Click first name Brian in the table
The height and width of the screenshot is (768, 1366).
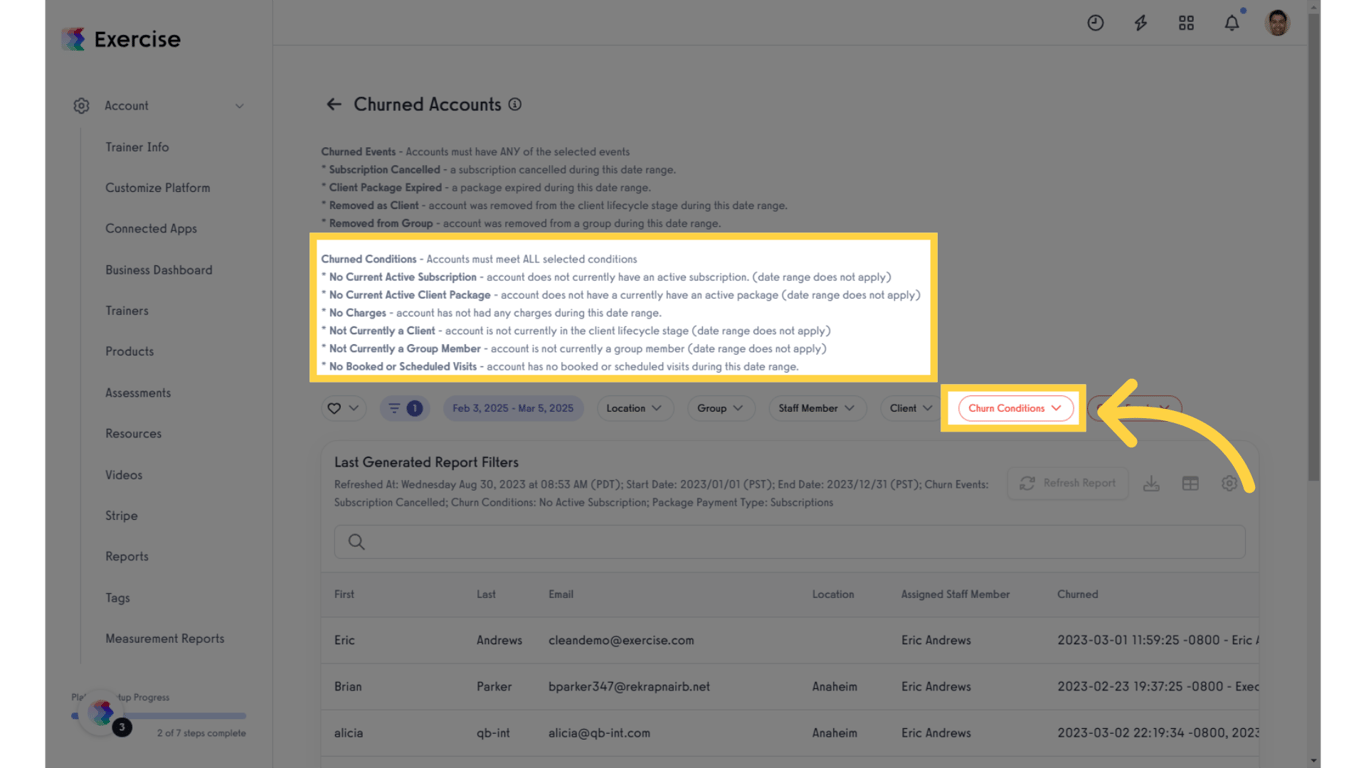[x=348, y=687]
